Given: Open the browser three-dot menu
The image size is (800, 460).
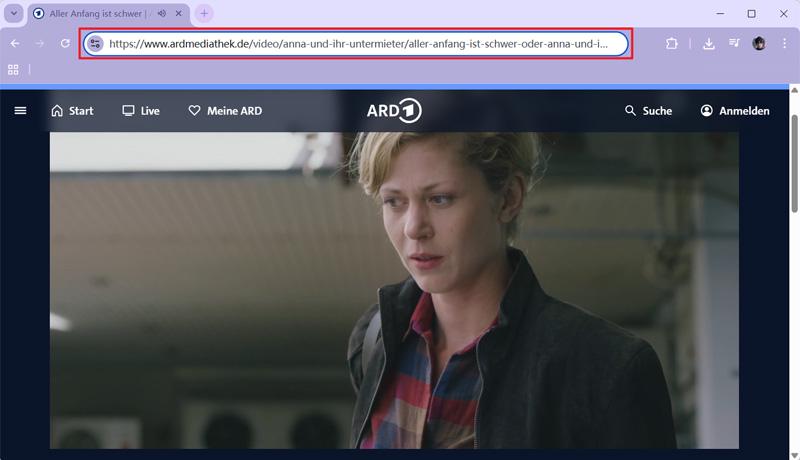Looking at the screenshot, I should pyautogui.click(x=783, y=44).
